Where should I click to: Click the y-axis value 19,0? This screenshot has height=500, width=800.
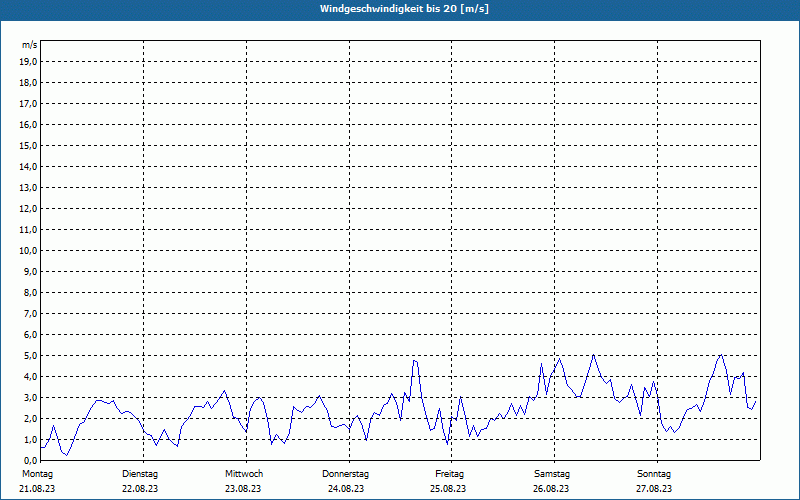(28, 62)
